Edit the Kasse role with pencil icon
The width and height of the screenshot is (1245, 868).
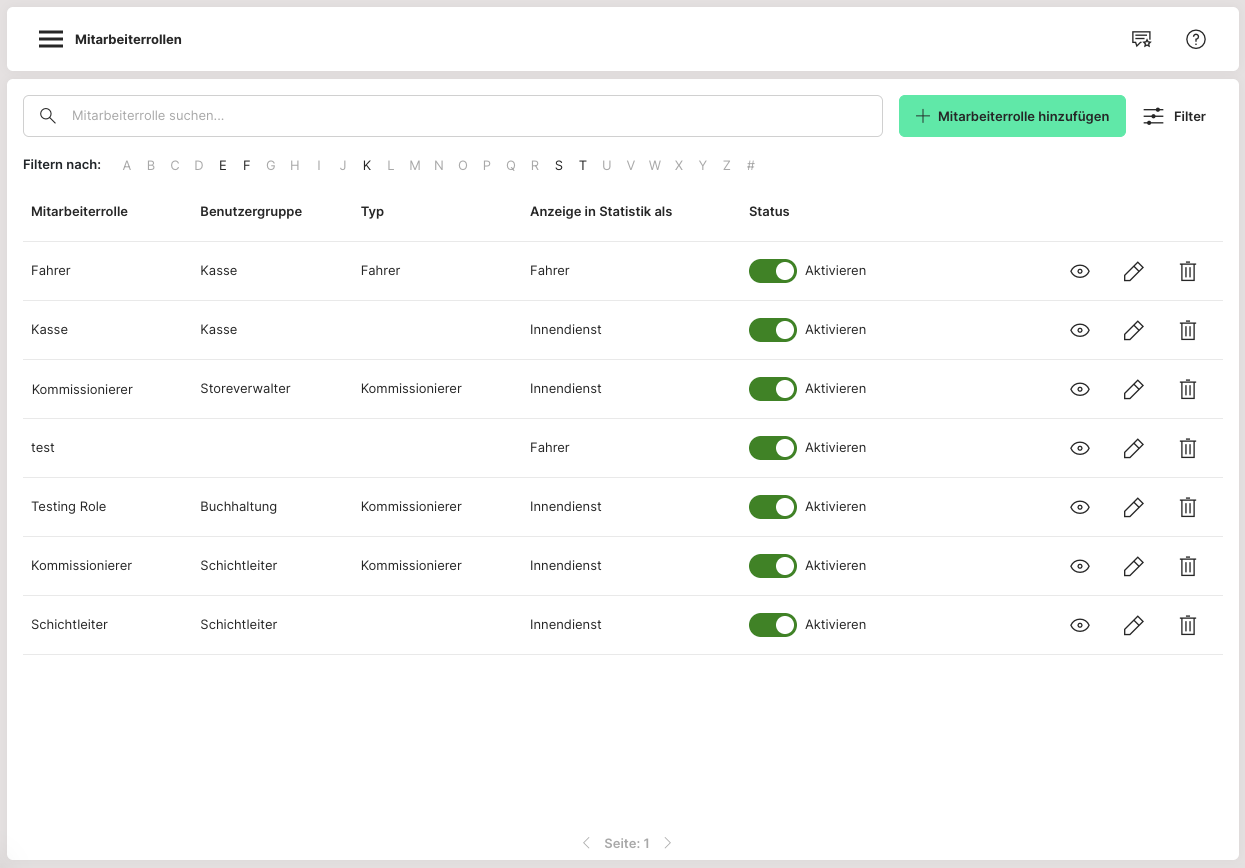(1133, 330)
